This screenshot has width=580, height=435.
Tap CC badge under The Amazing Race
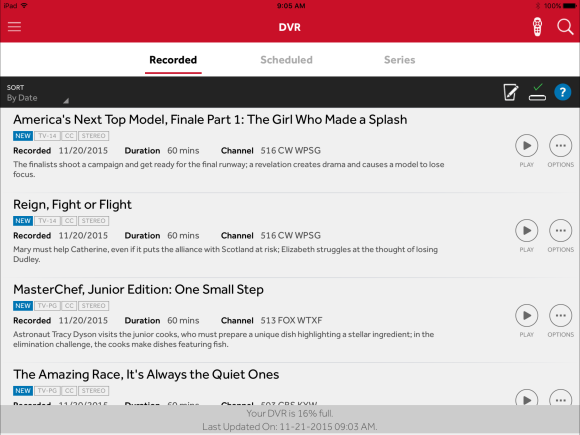pyautogui.click(x=69, y=391)
